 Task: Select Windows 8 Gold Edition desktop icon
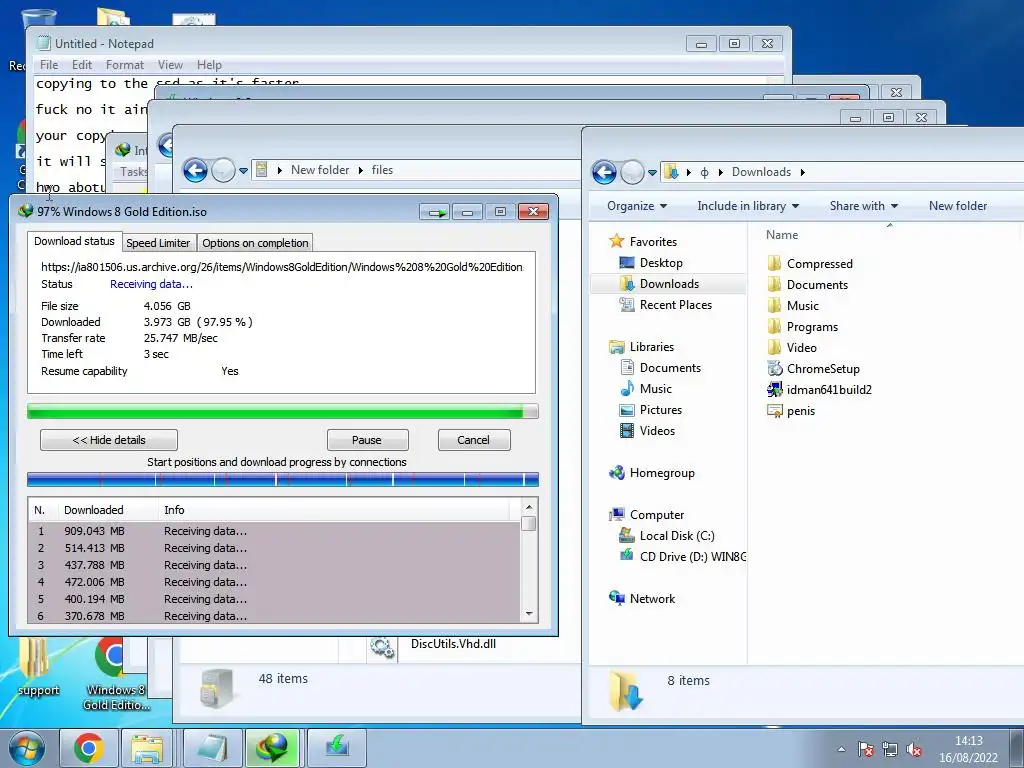tap(116, 674)
